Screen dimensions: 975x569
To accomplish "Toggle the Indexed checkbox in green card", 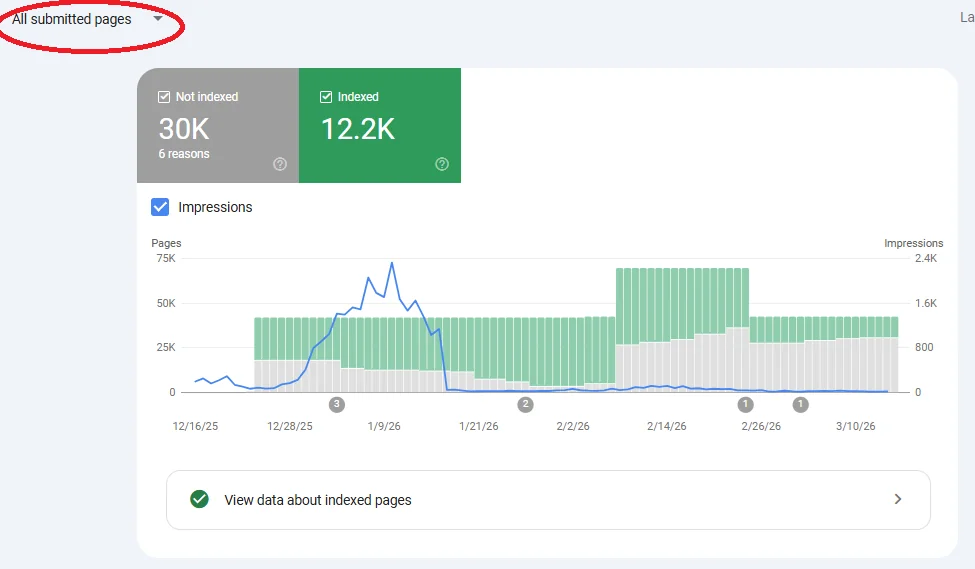I will click(326, 97).
